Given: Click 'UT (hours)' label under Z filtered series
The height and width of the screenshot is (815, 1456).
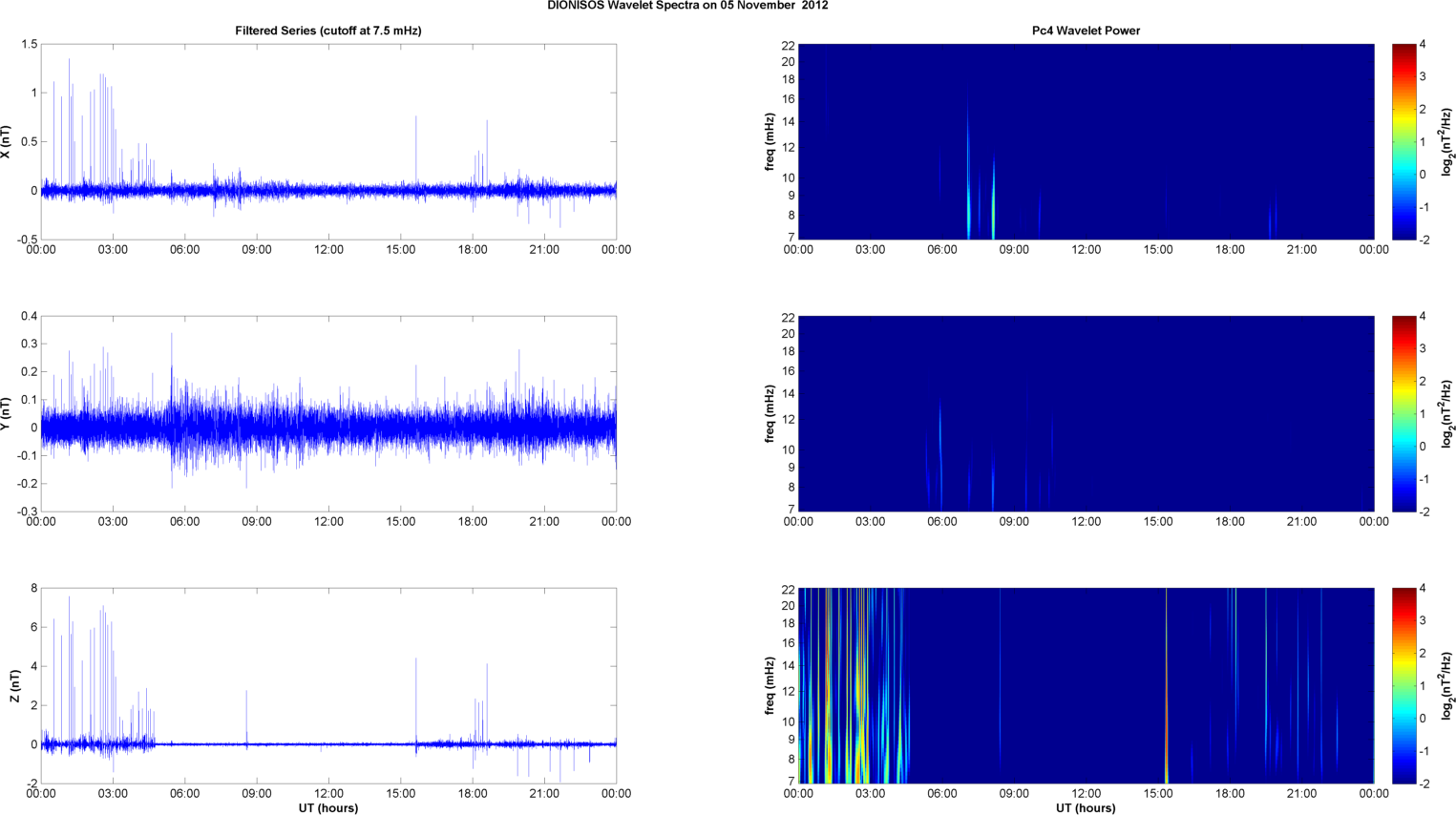Looking at the screenshot, I should point(328,807).
